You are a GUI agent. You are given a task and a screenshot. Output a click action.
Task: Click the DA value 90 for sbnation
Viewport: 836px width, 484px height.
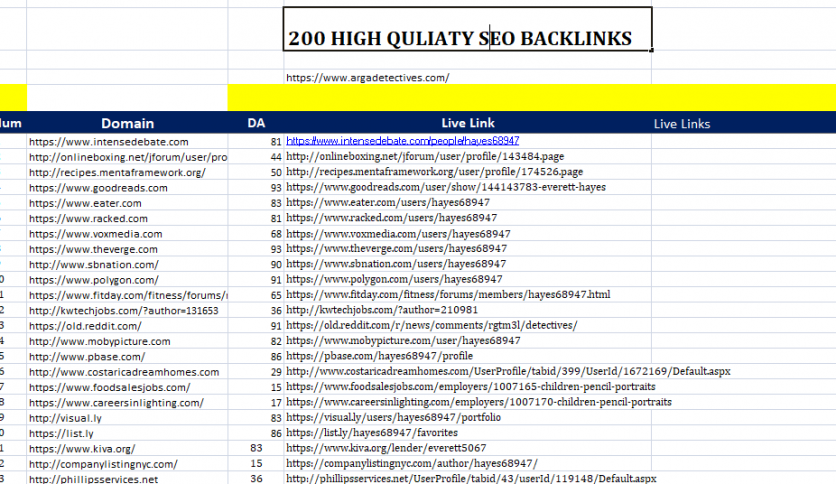coord(276,264)
